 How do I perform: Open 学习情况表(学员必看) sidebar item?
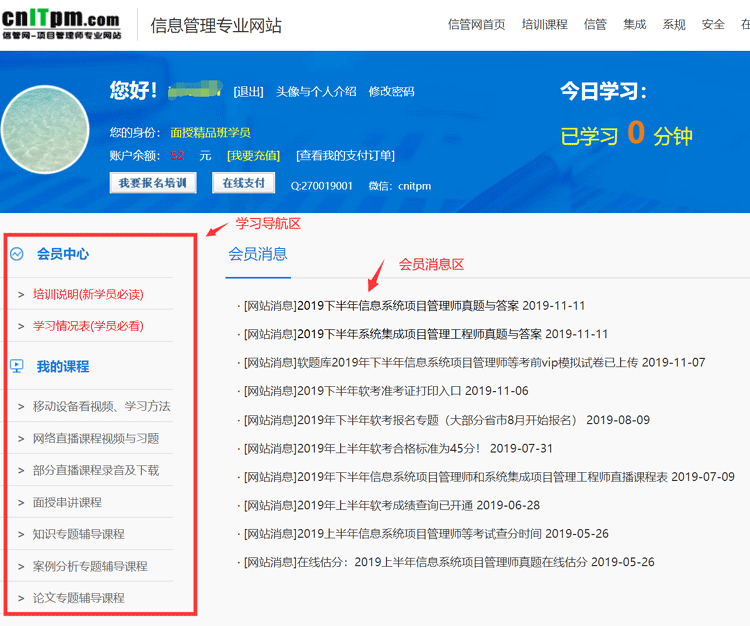[88, 326]
